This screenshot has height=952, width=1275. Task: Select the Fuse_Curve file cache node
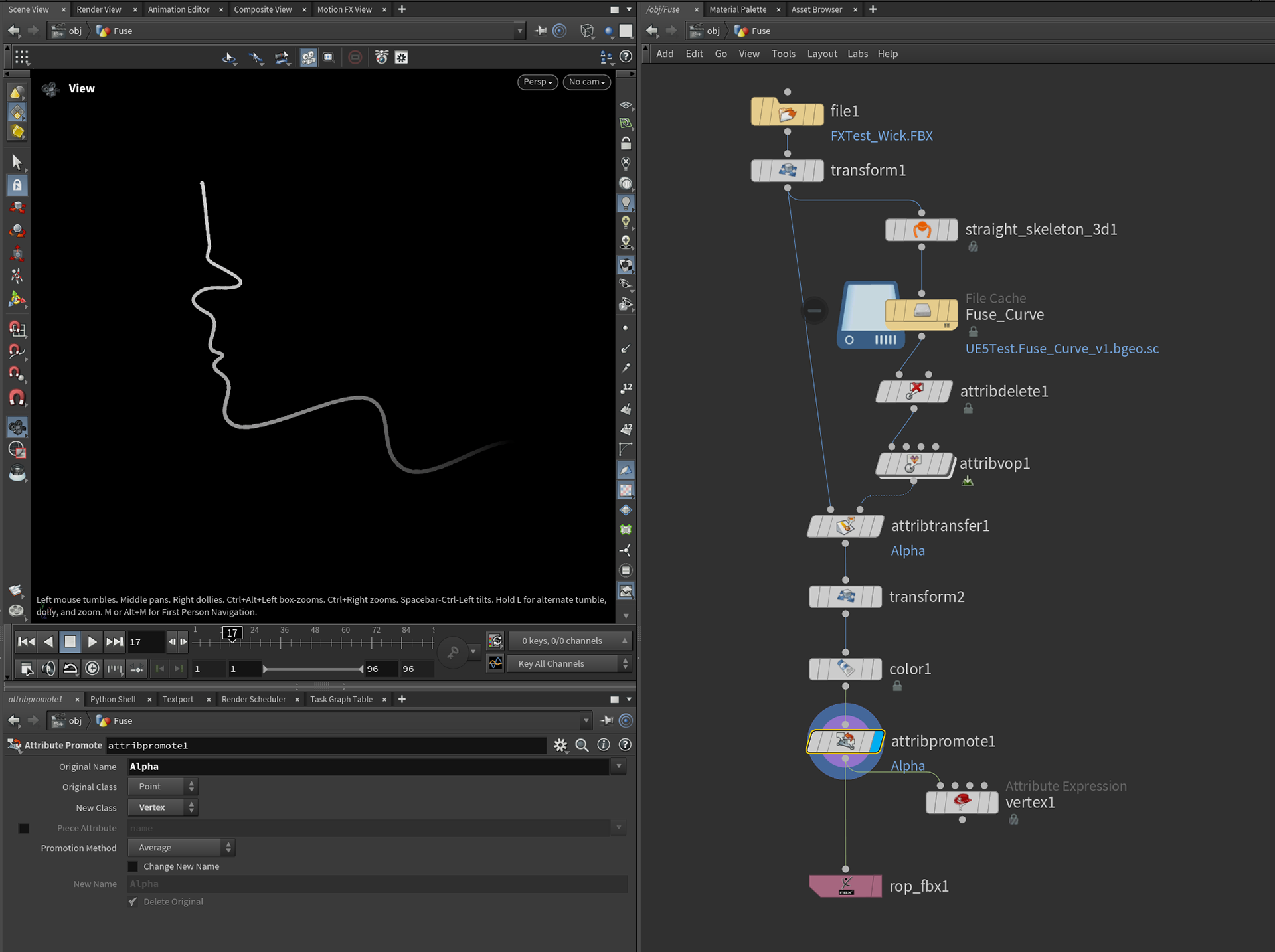coord(921,313)
